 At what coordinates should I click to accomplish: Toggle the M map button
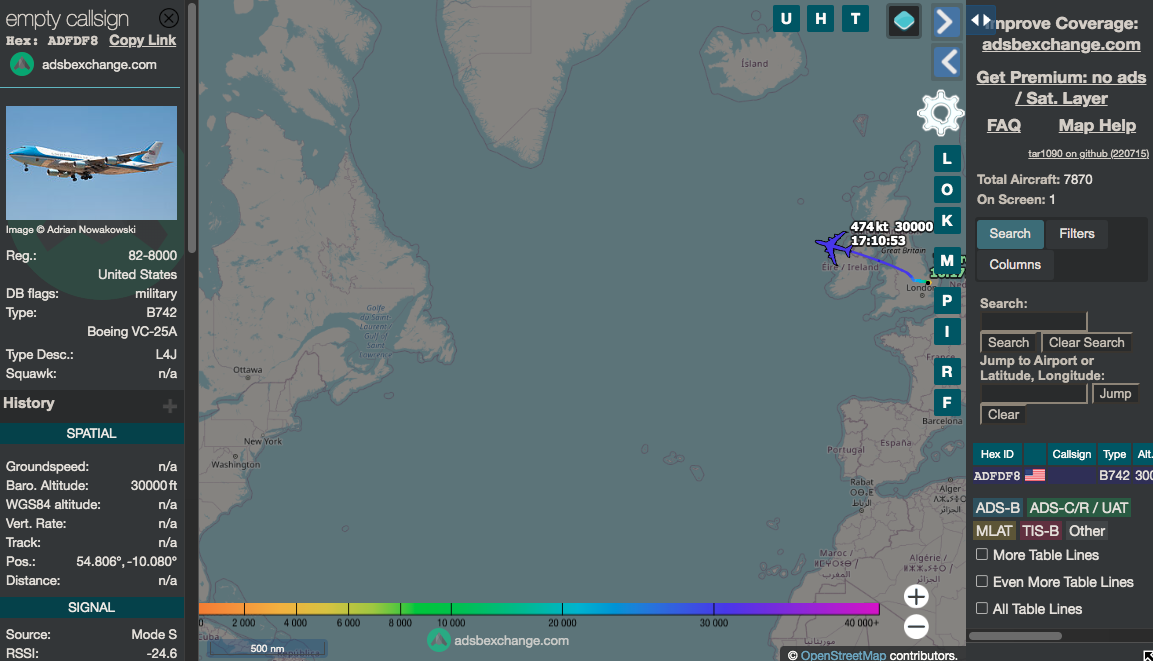coord(947,260)
